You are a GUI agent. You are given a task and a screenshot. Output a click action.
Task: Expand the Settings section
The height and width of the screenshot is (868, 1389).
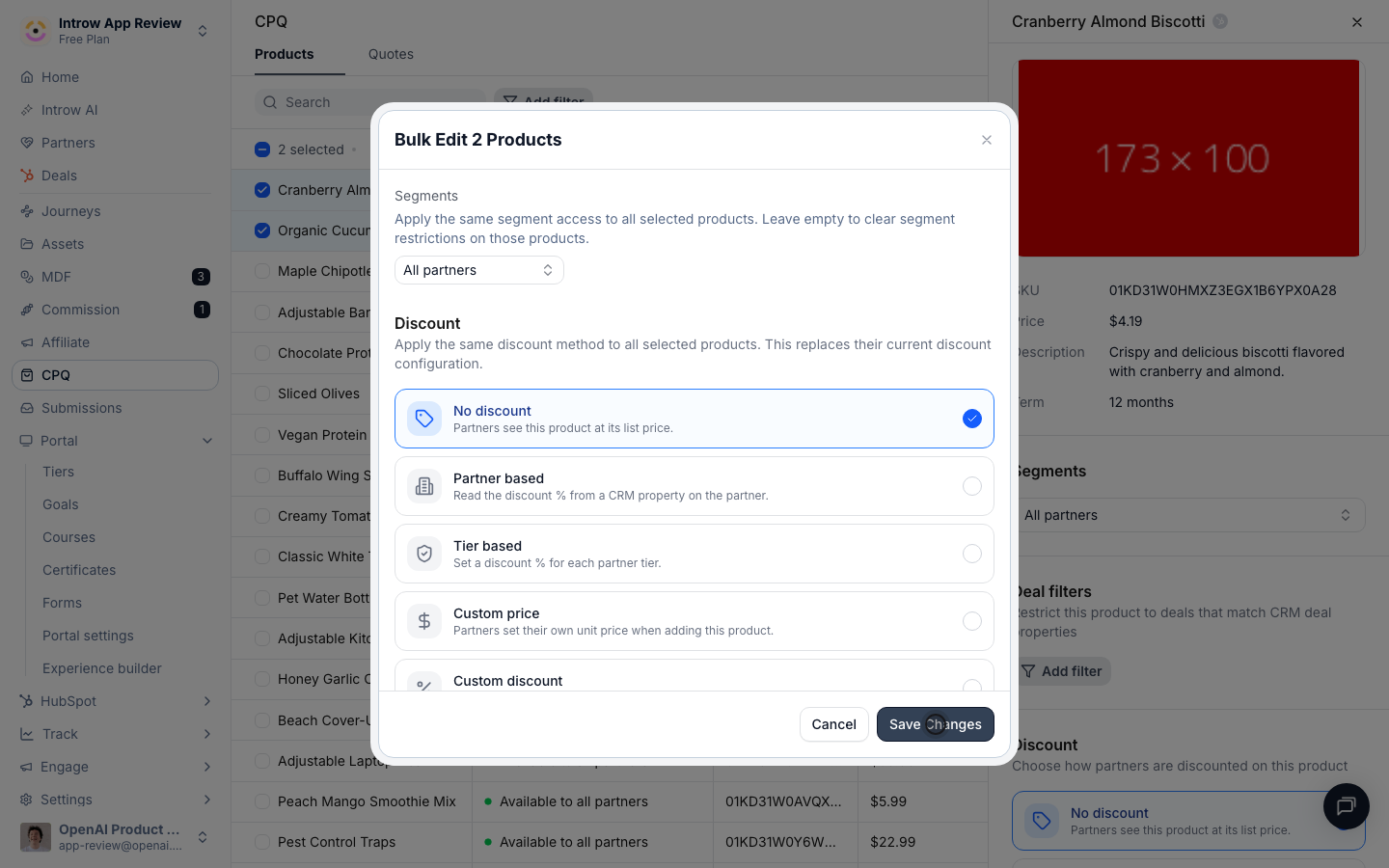(x=207, y=800)
